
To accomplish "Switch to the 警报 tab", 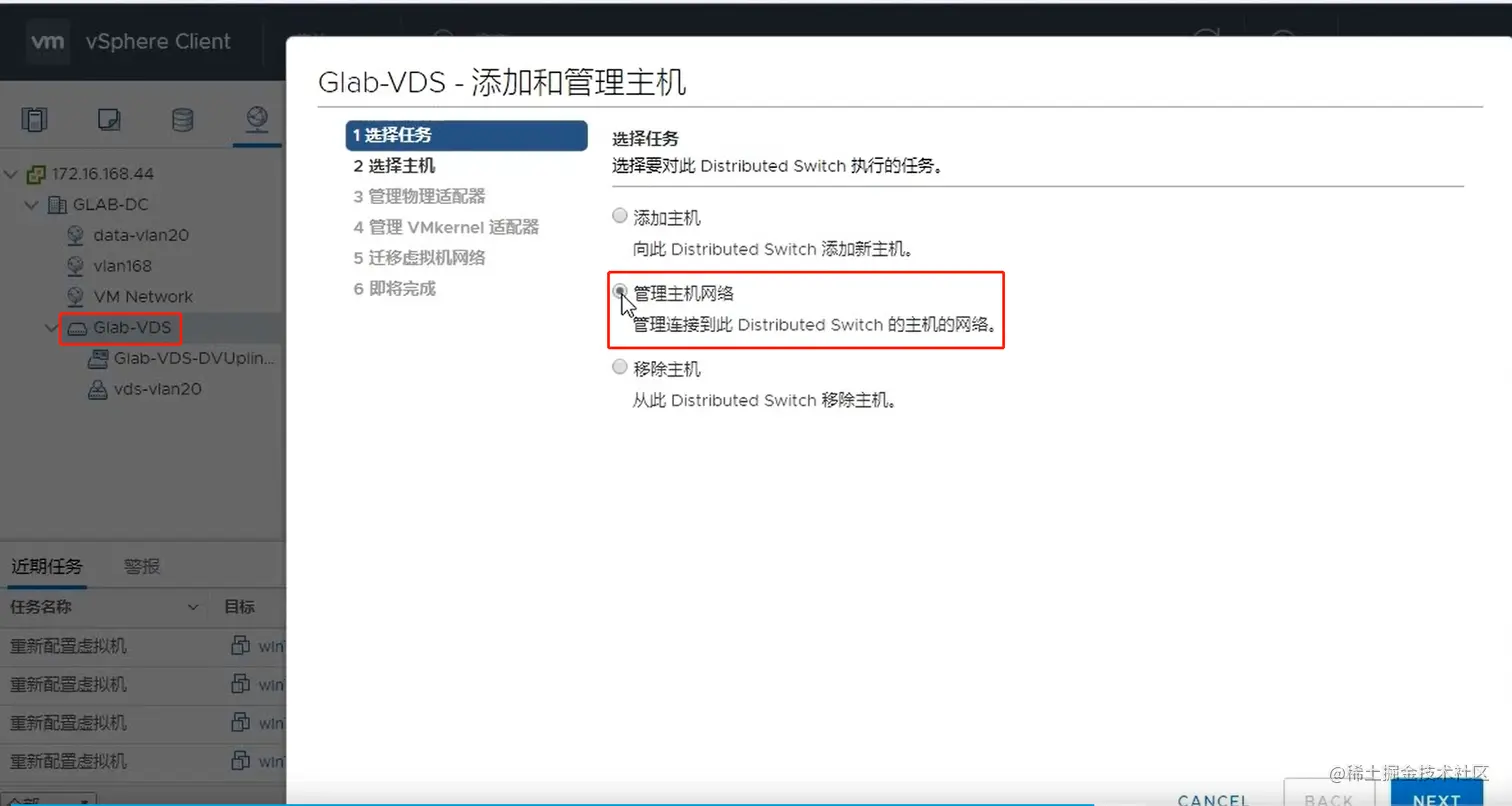I will 142,567.
